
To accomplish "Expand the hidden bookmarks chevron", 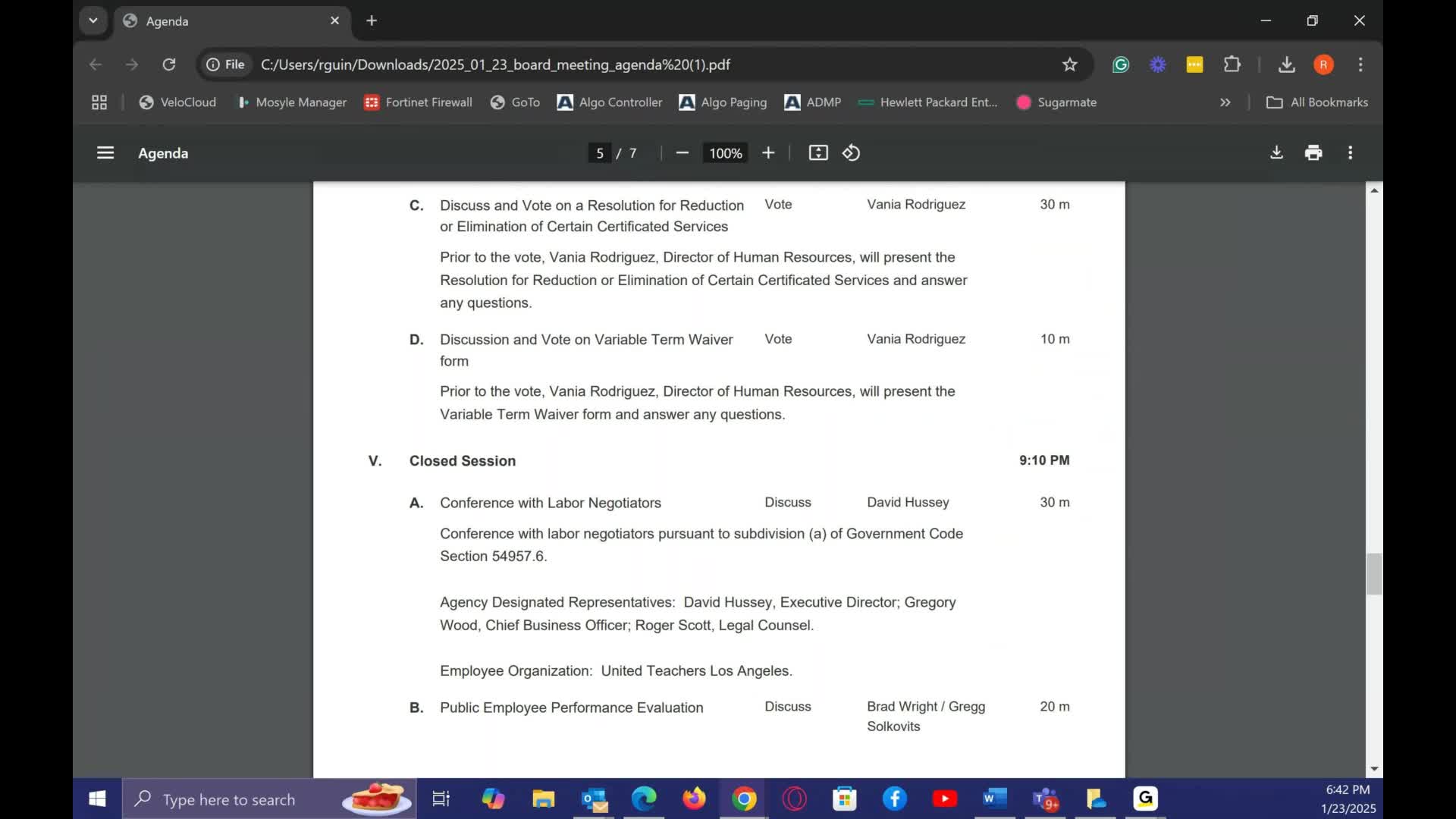I will (1225, 102).
